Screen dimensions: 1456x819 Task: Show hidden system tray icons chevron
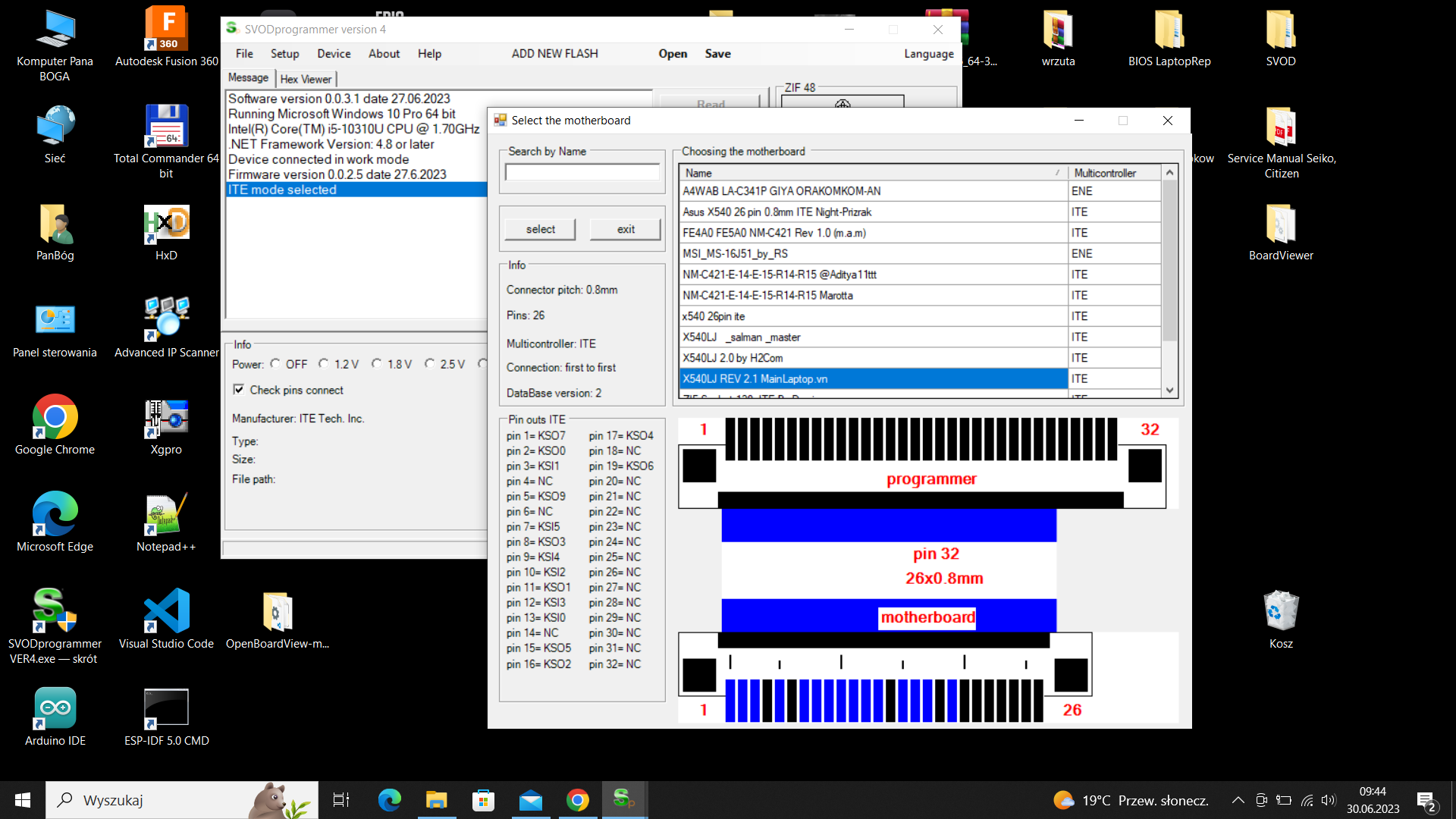1238,800
